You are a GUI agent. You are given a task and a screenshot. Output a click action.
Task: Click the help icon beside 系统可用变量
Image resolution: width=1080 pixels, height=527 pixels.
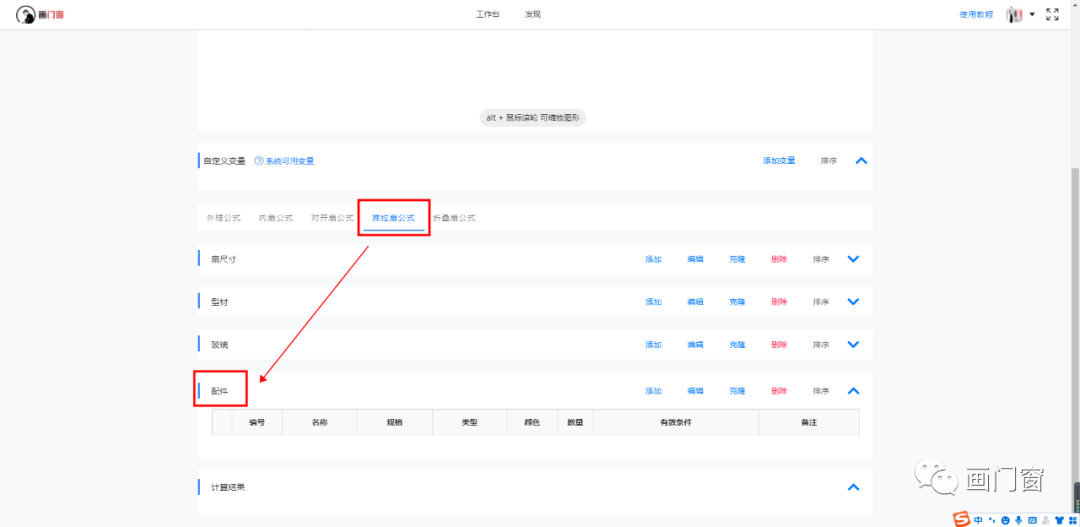tap(258, 160)
